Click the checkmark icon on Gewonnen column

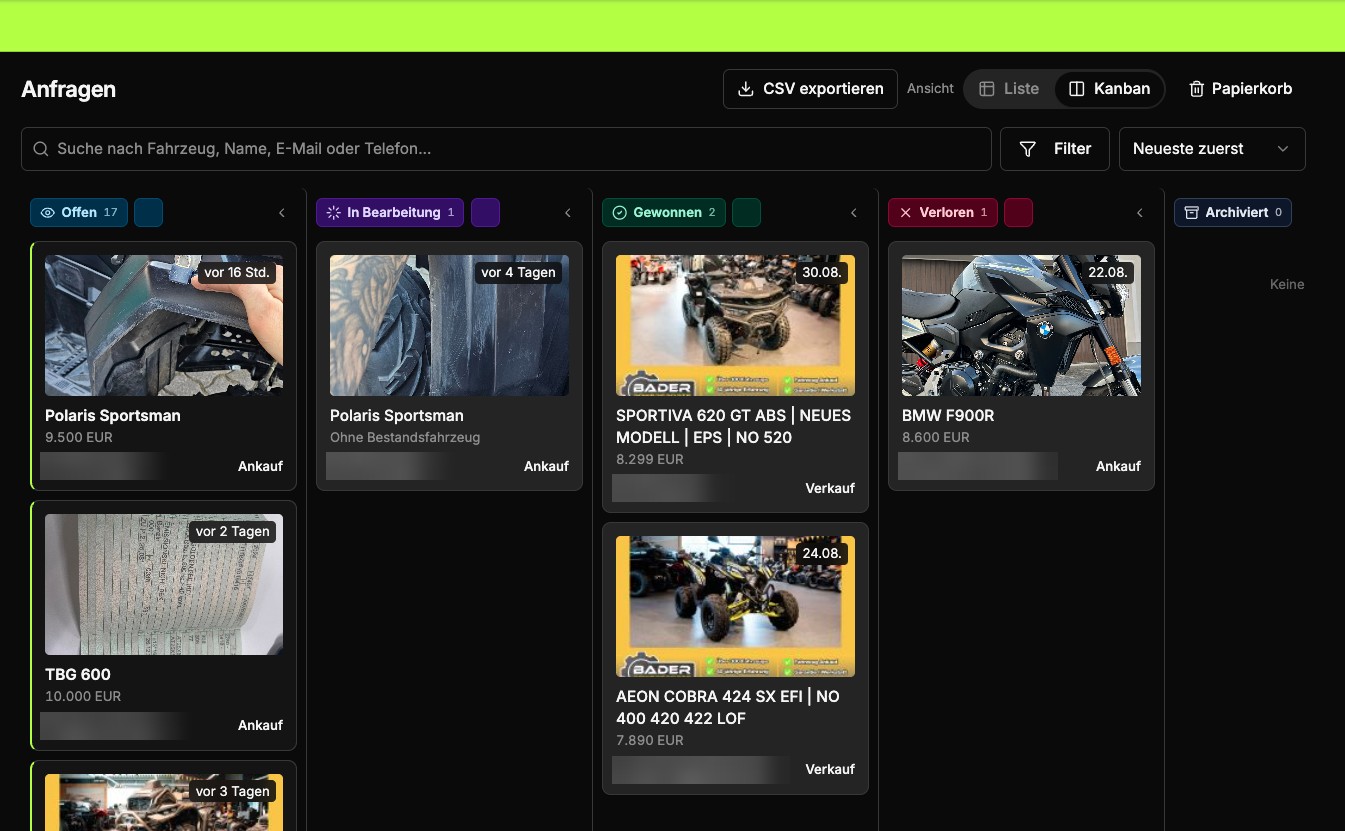[x=620, y=213]
